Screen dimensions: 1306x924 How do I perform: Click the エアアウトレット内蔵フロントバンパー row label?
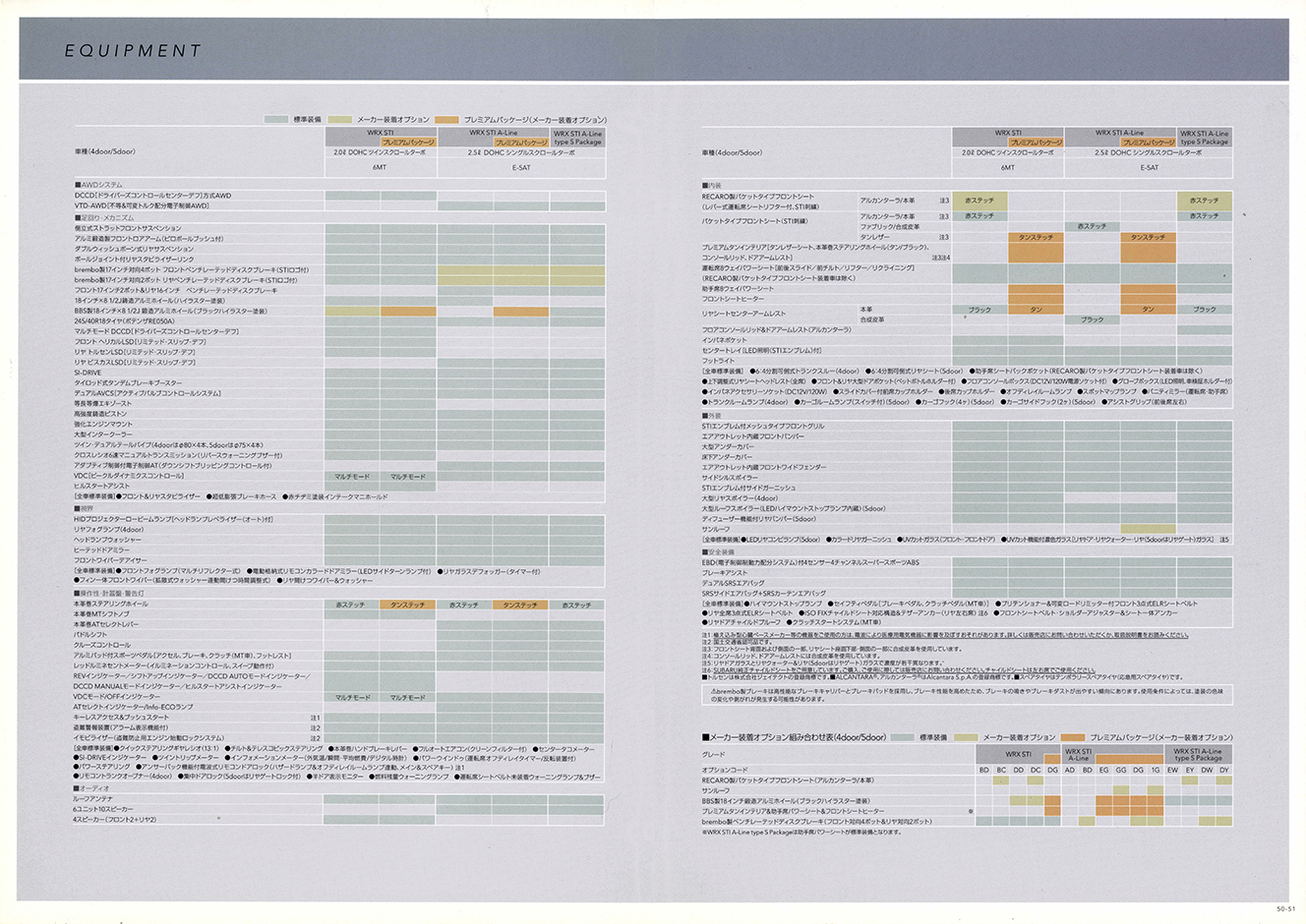(x=753, y=436)
